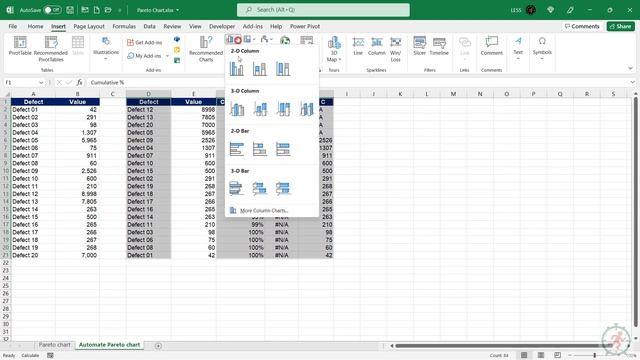This screenshot has width=640, height=360.
Task: Switch to the Page Layout tab
Action: coord(89,26)
